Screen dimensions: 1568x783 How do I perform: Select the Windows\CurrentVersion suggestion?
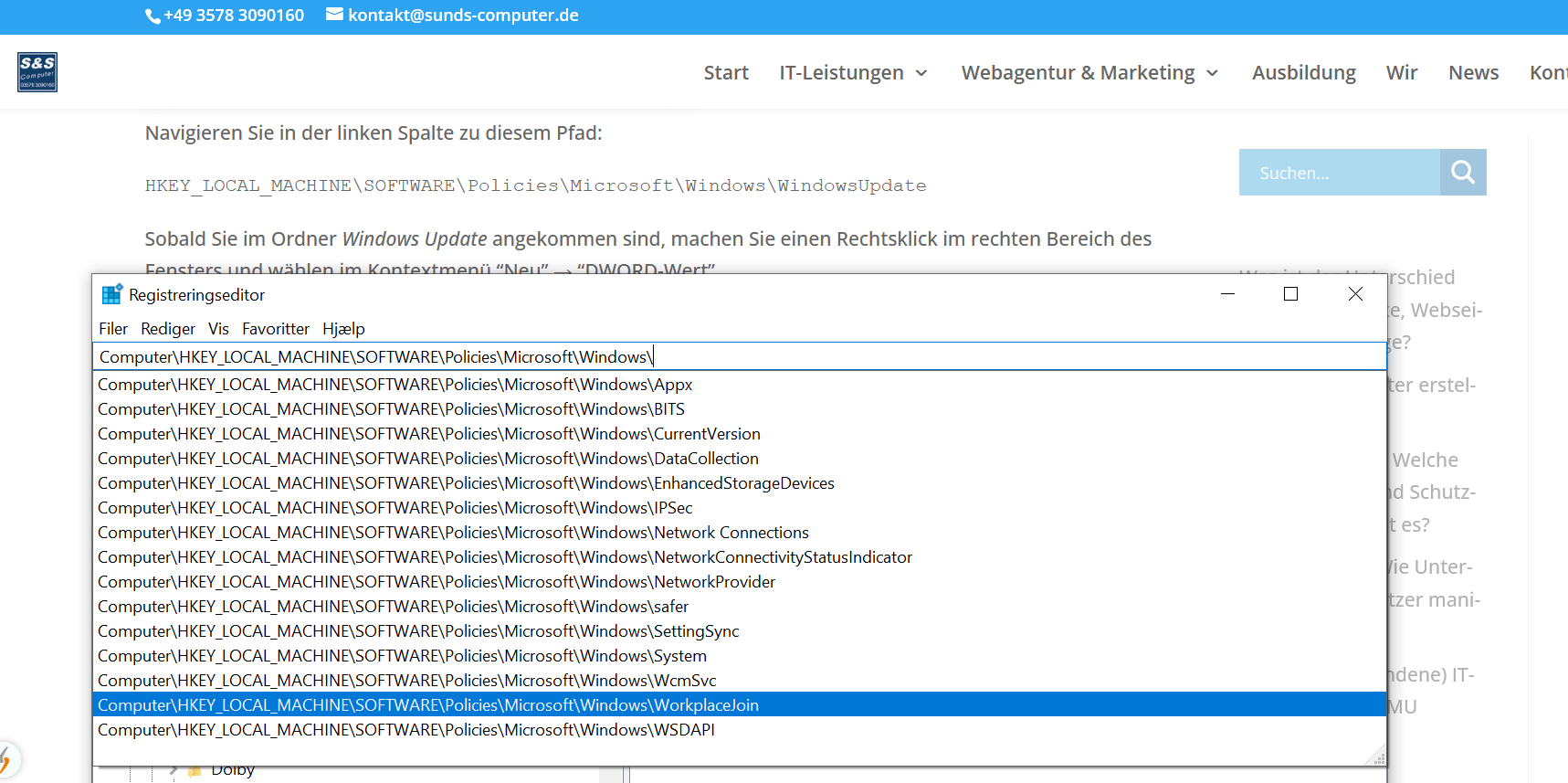740,434
